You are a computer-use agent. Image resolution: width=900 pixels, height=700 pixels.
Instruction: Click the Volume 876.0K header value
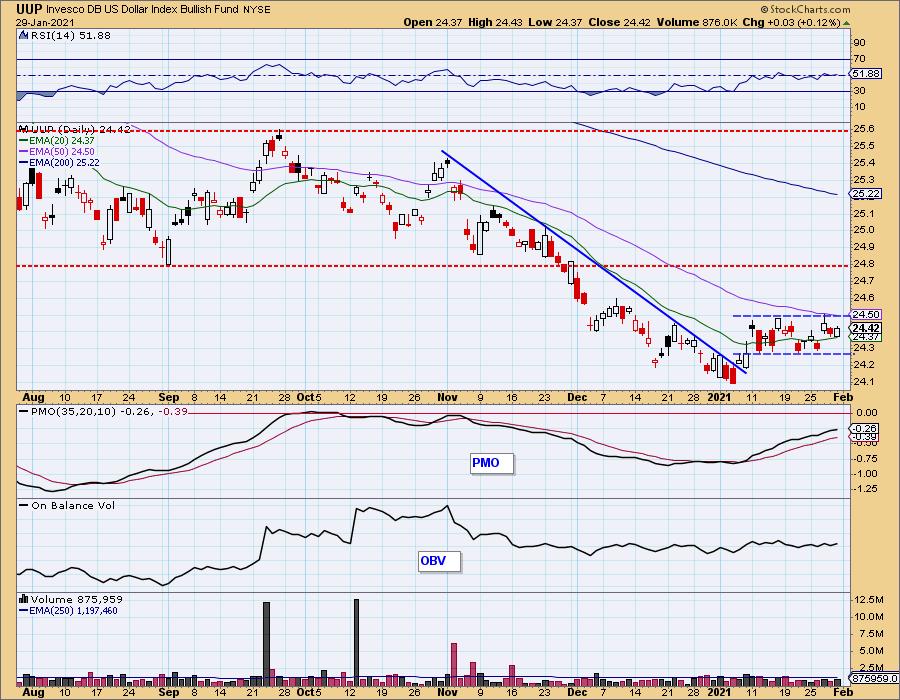pyautogui.click(x=698, y=22)
